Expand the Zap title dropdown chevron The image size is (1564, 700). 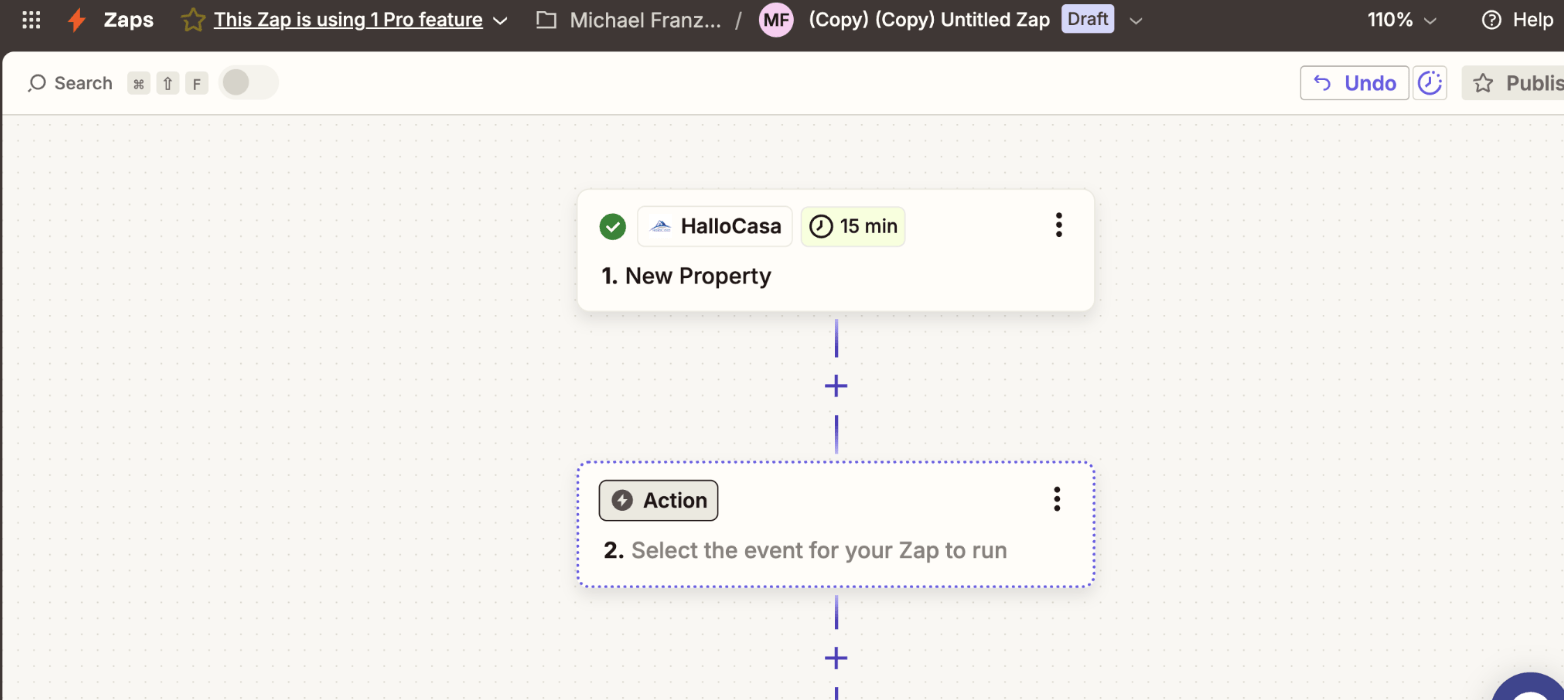[x=1136, y=20]
